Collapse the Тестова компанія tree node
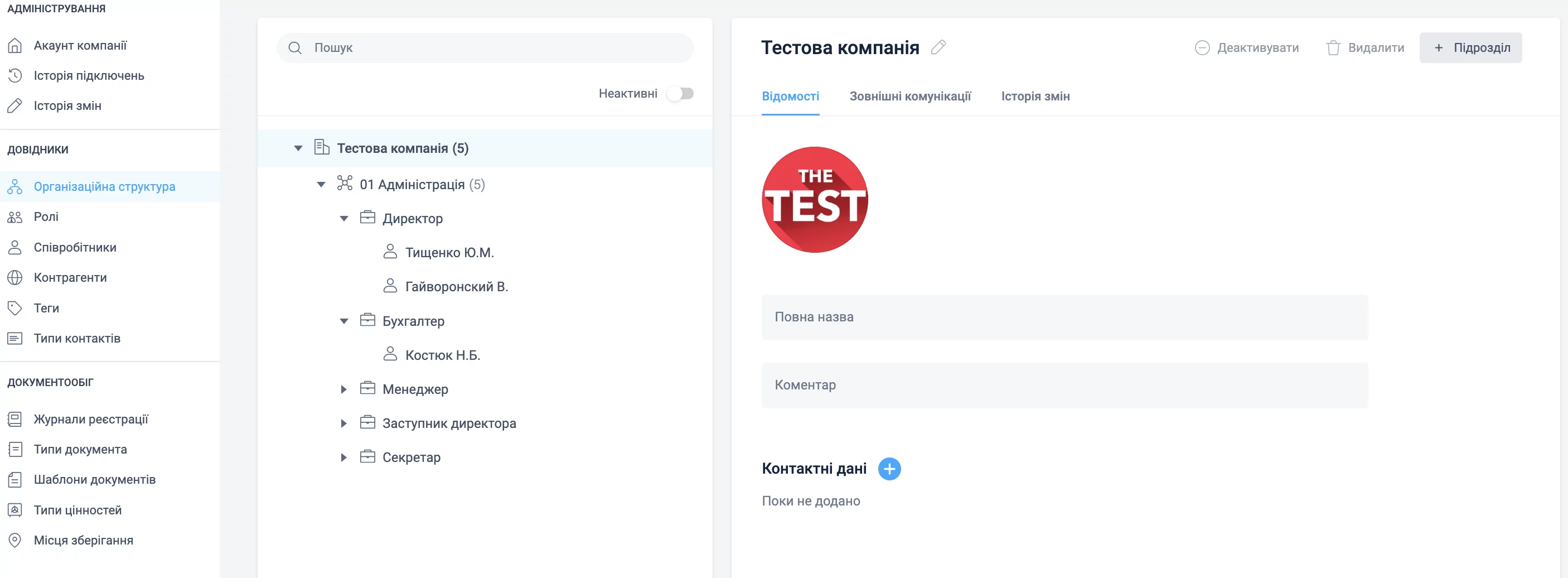1568x578 pixels. 298,148
